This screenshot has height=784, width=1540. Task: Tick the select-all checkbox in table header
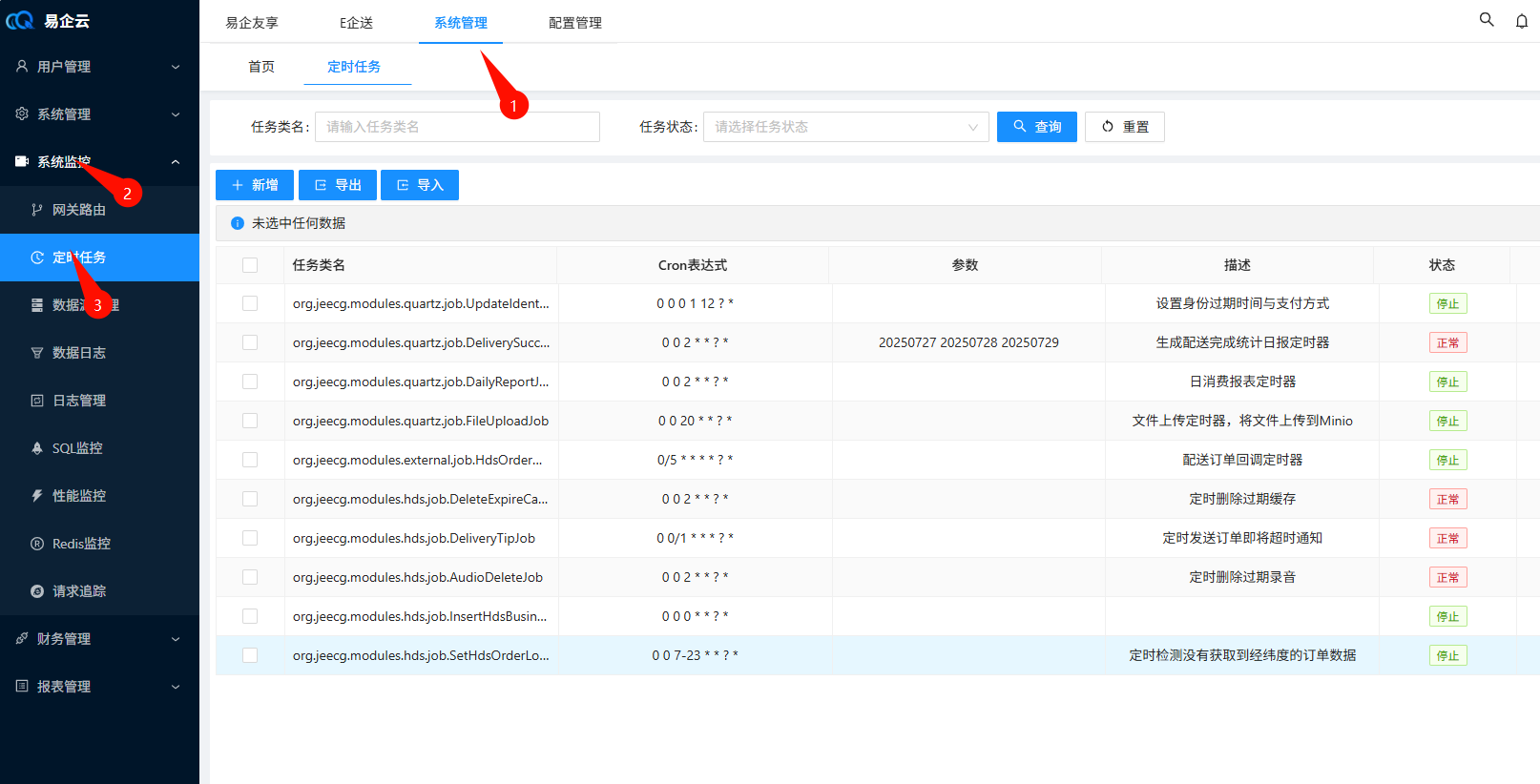pyautogui.click(x=250, y=265)
